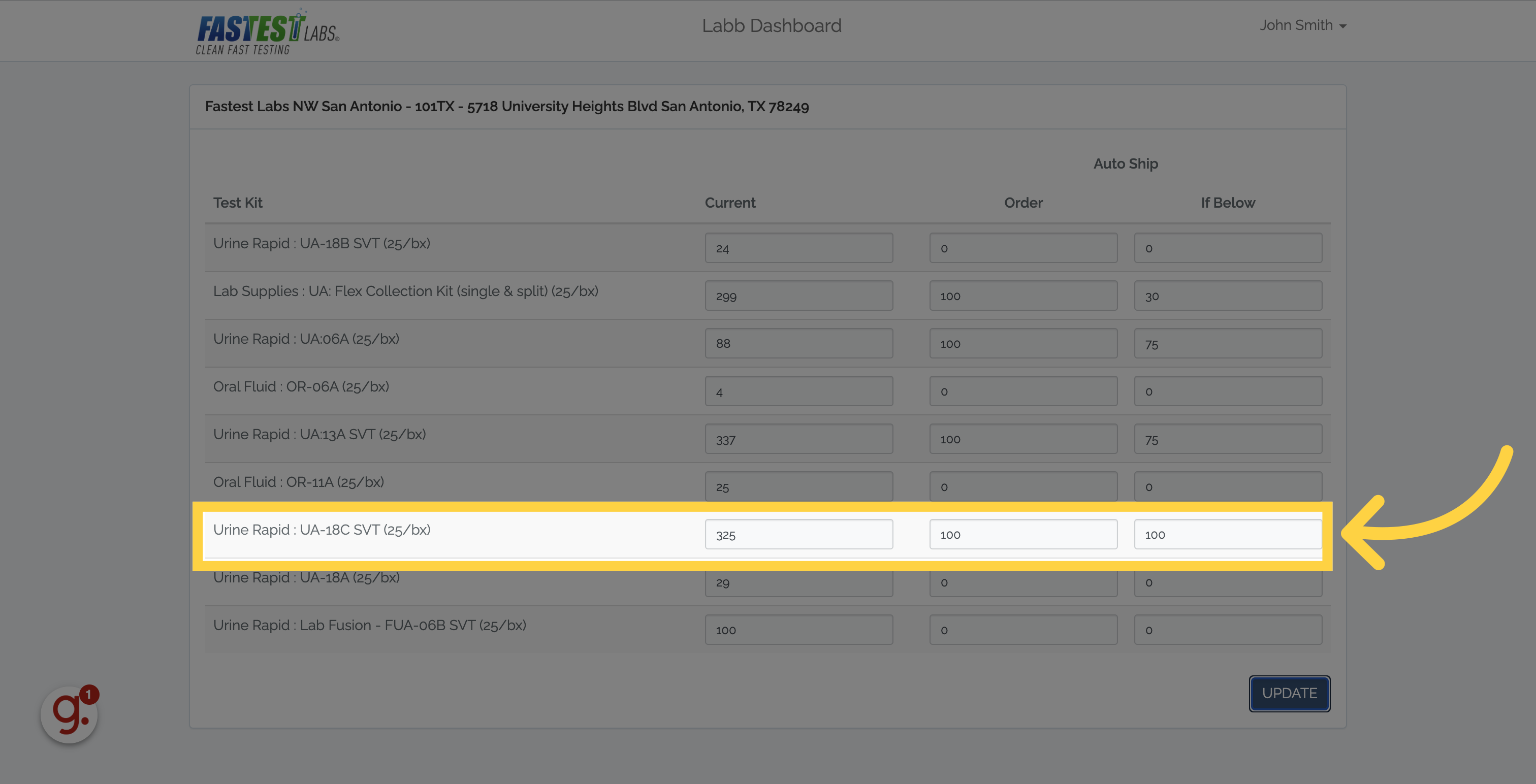Image resolution: width=1536 pixels, height=784 pixels.
Task: Click Order field for UA:13A SVT
Action: pyautogui.click(x=1022, y=439)
